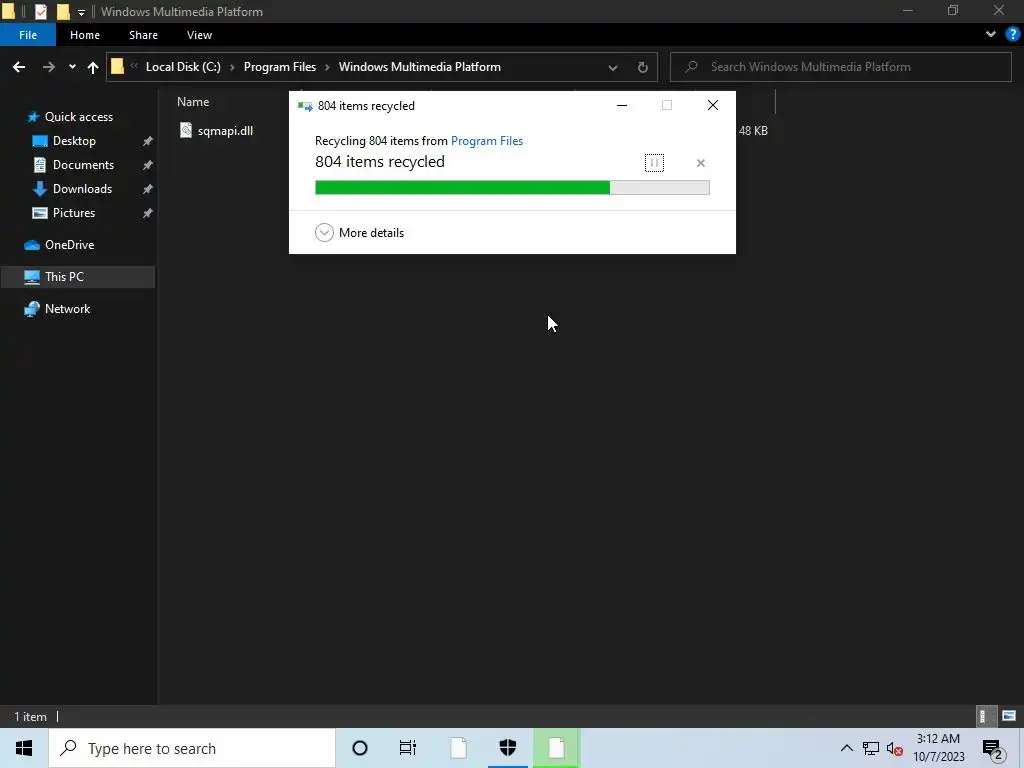
Task: Click the green recycling progress bar
Action: [512, 188]
